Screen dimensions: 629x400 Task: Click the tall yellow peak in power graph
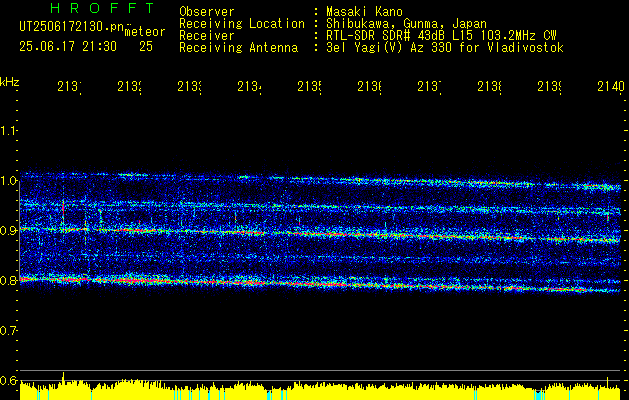63,379
